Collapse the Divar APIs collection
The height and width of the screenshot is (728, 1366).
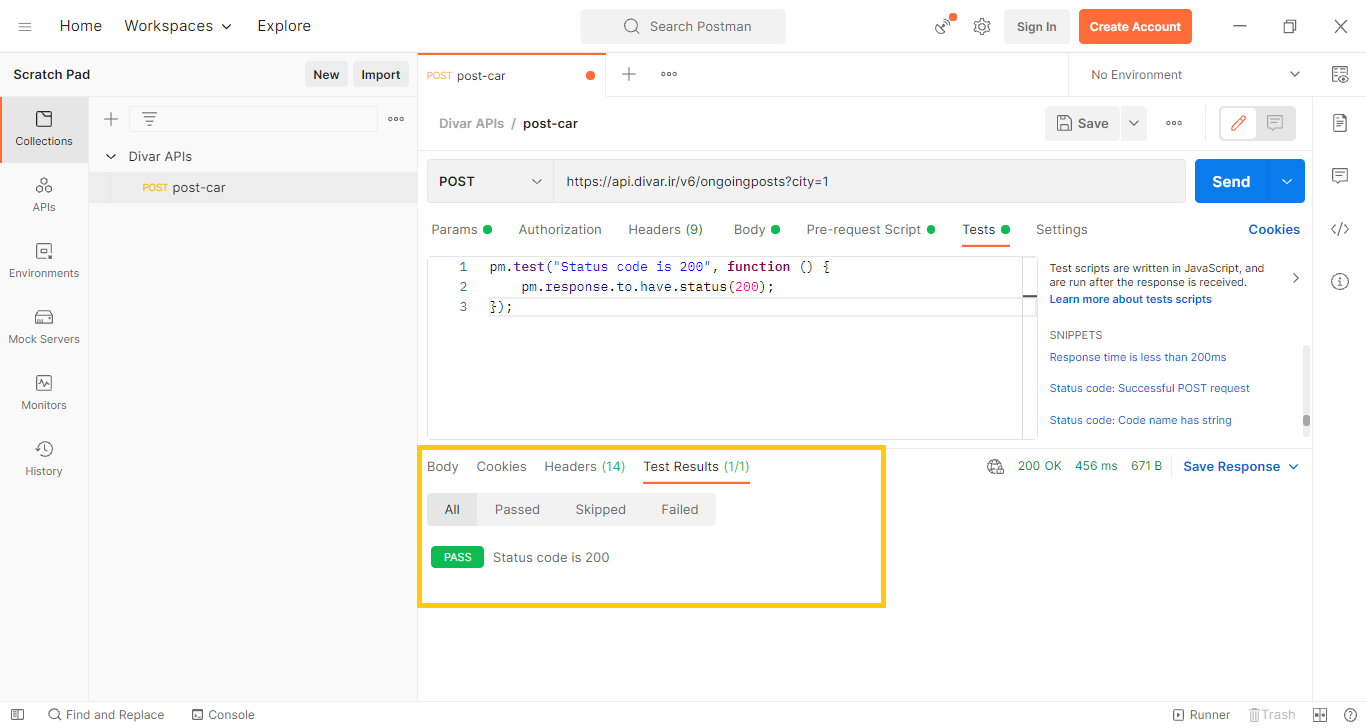[111, 156]
